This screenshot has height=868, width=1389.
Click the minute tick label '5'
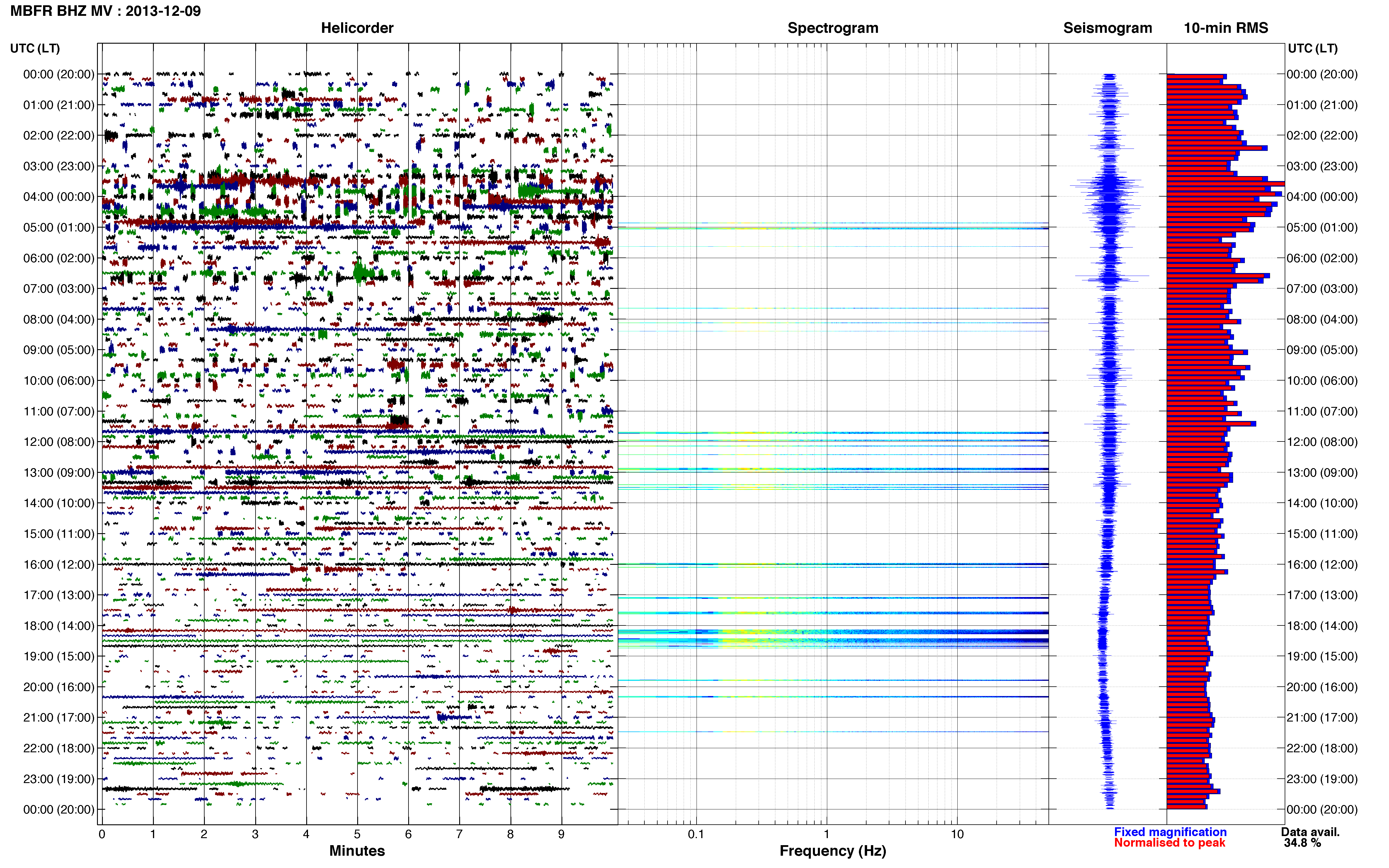click(x=357, y=834)
